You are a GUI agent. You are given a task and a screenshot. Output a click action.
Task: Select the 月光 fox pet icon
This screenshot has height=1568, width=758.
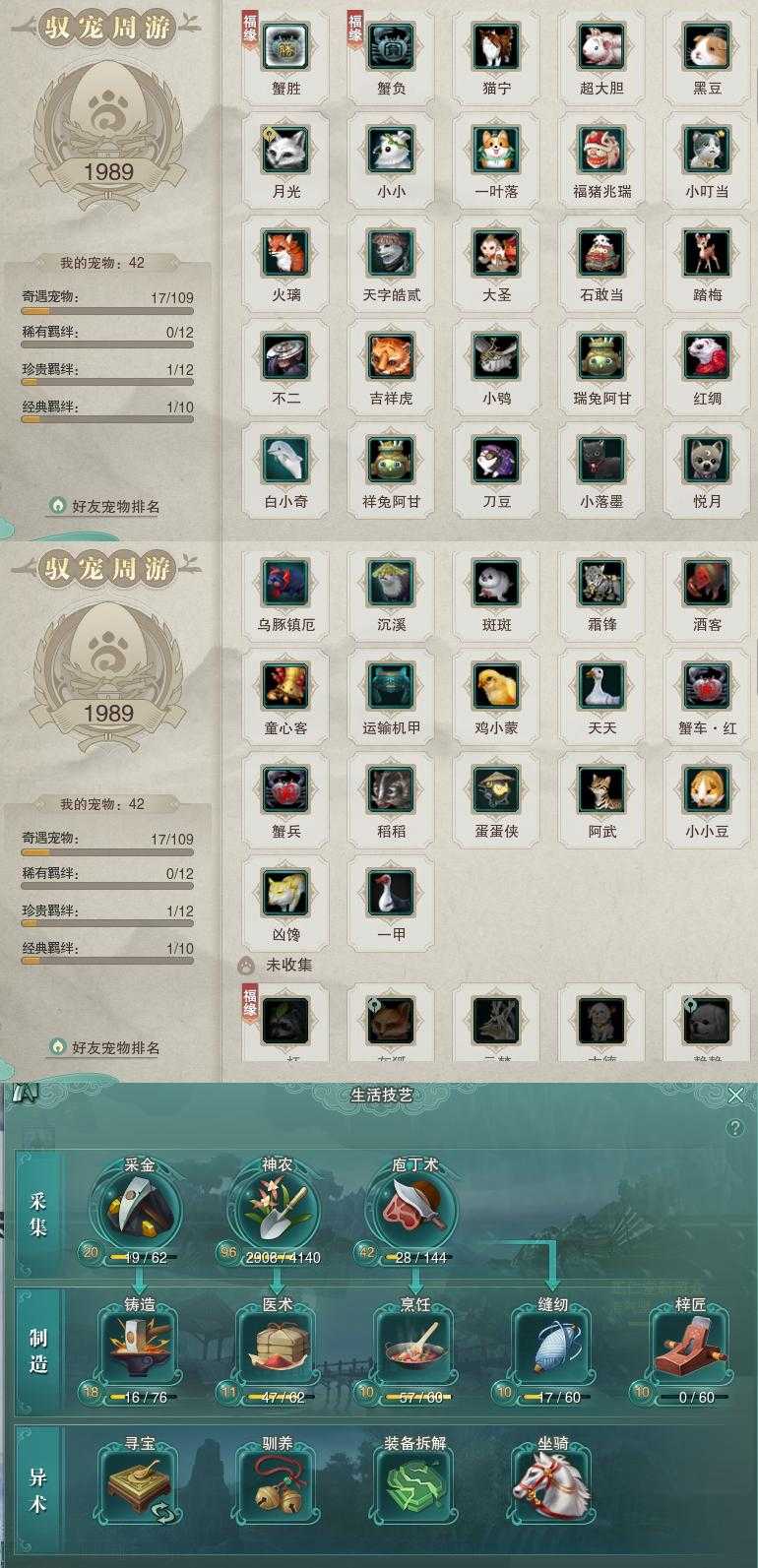point(285,149)
